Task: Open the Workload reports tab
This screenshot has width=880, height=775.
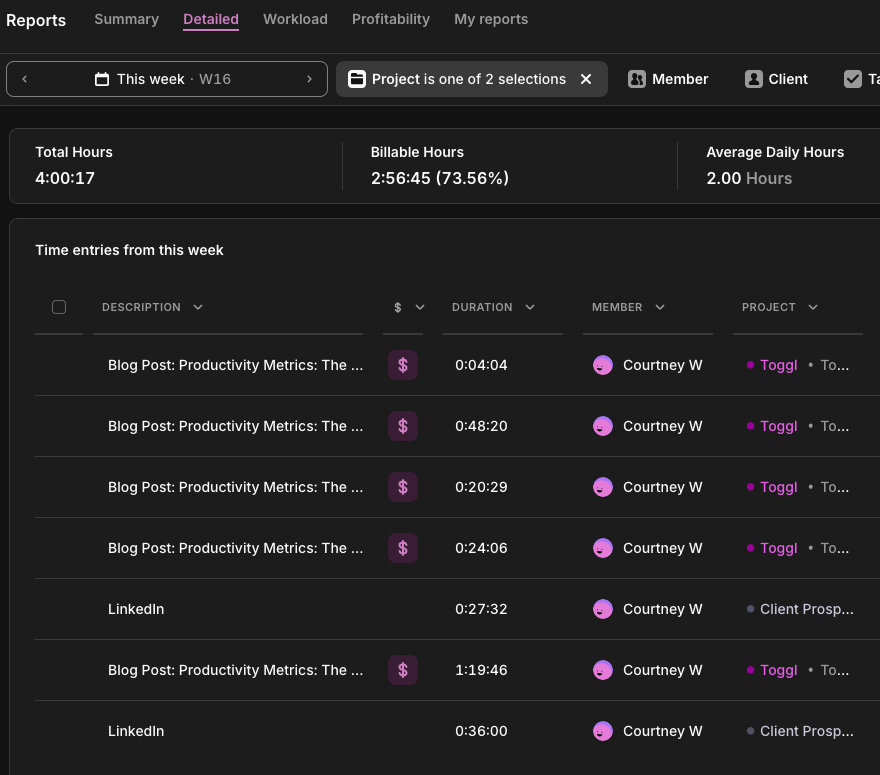Action: 295,19
